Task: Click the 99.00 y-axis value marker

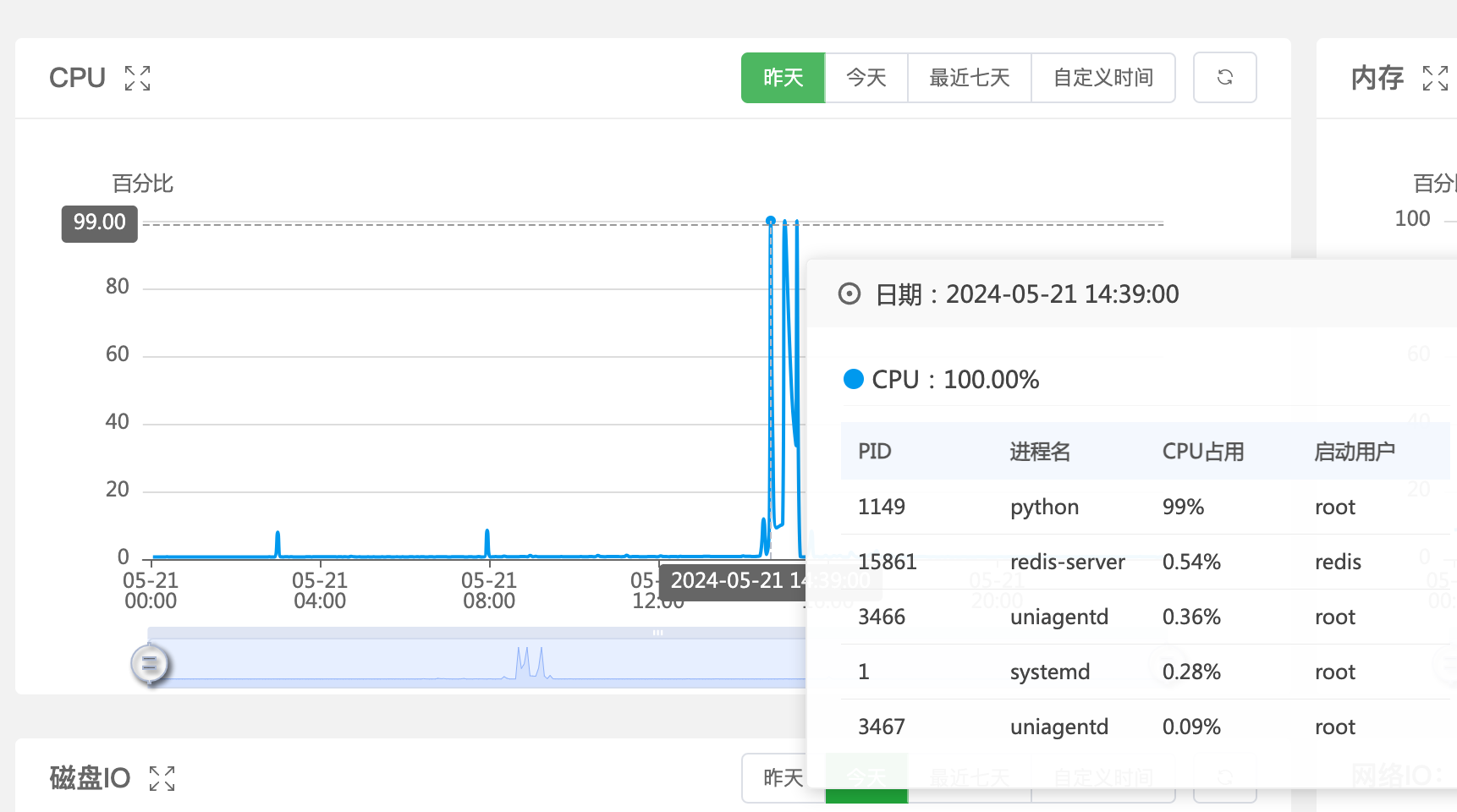Action: pos(99,222)
